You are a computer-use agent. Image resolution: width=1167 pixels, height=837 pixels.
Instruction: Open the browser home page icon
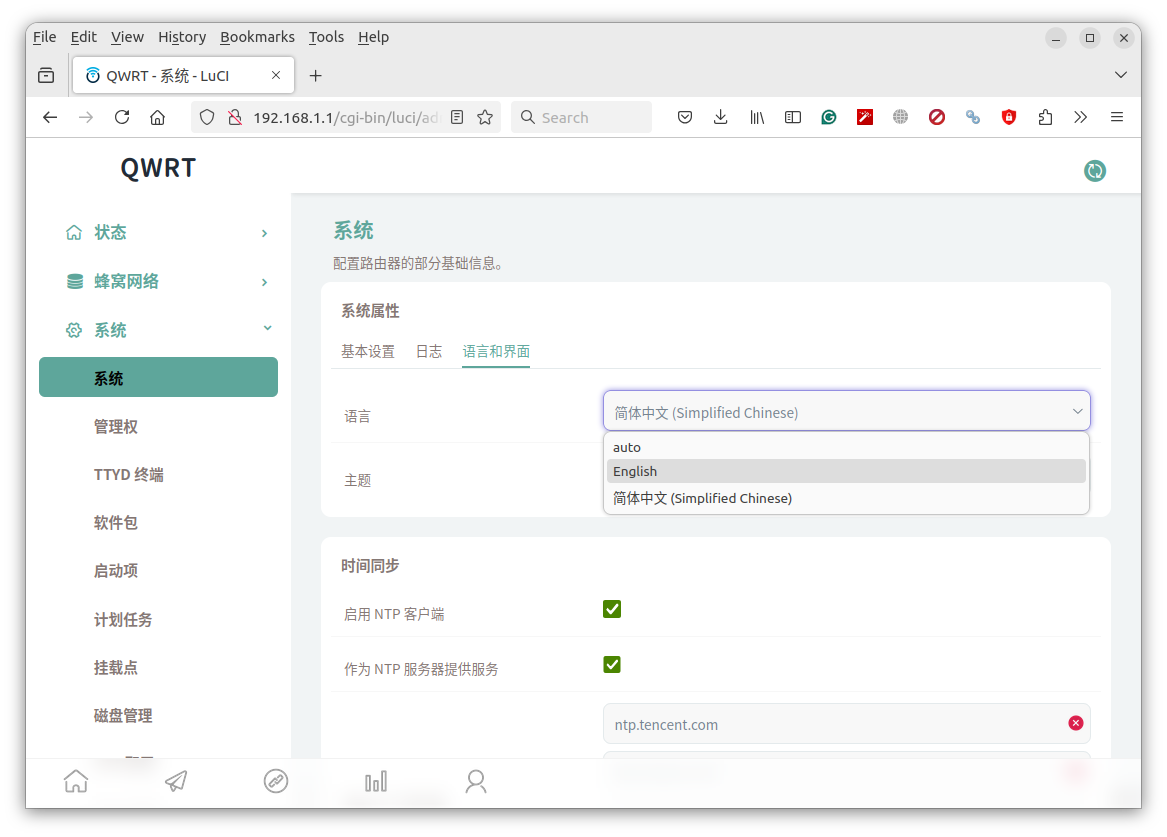point(158,118)
